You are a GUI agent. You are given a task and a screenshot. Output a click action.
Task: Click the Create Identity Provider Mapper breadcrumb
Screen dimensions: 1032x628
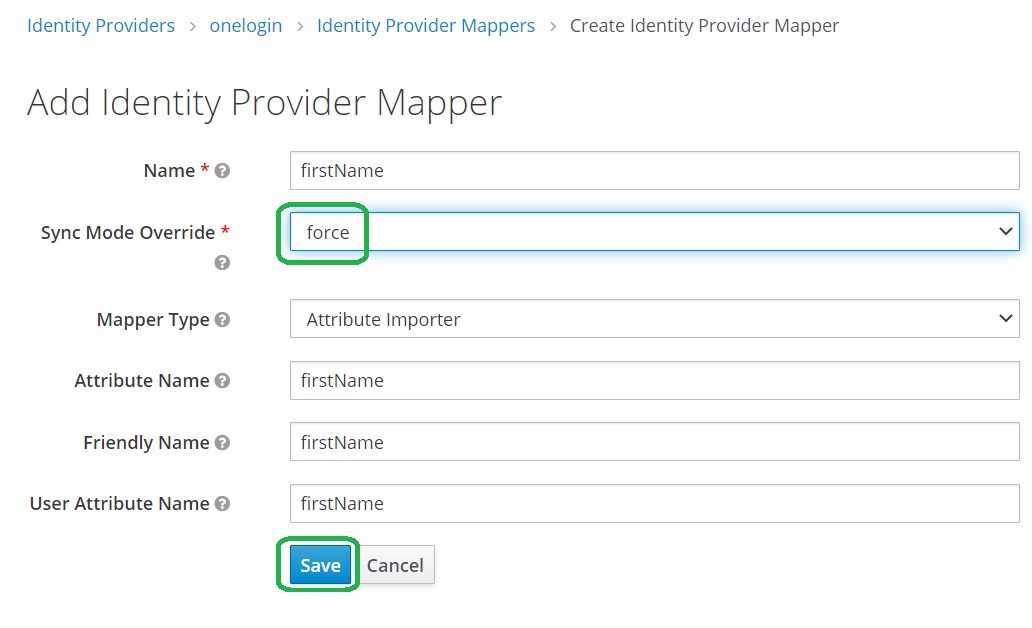704,26
